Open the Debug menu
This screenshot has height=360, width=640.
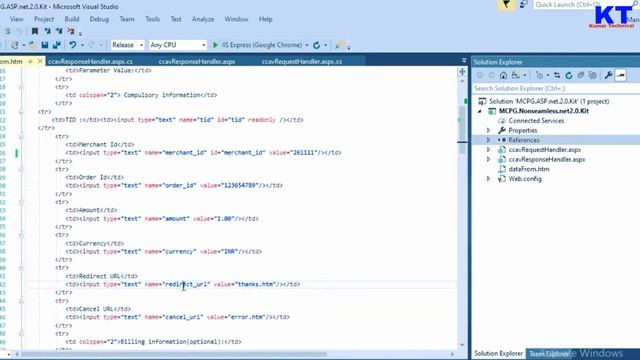(99, 19)
